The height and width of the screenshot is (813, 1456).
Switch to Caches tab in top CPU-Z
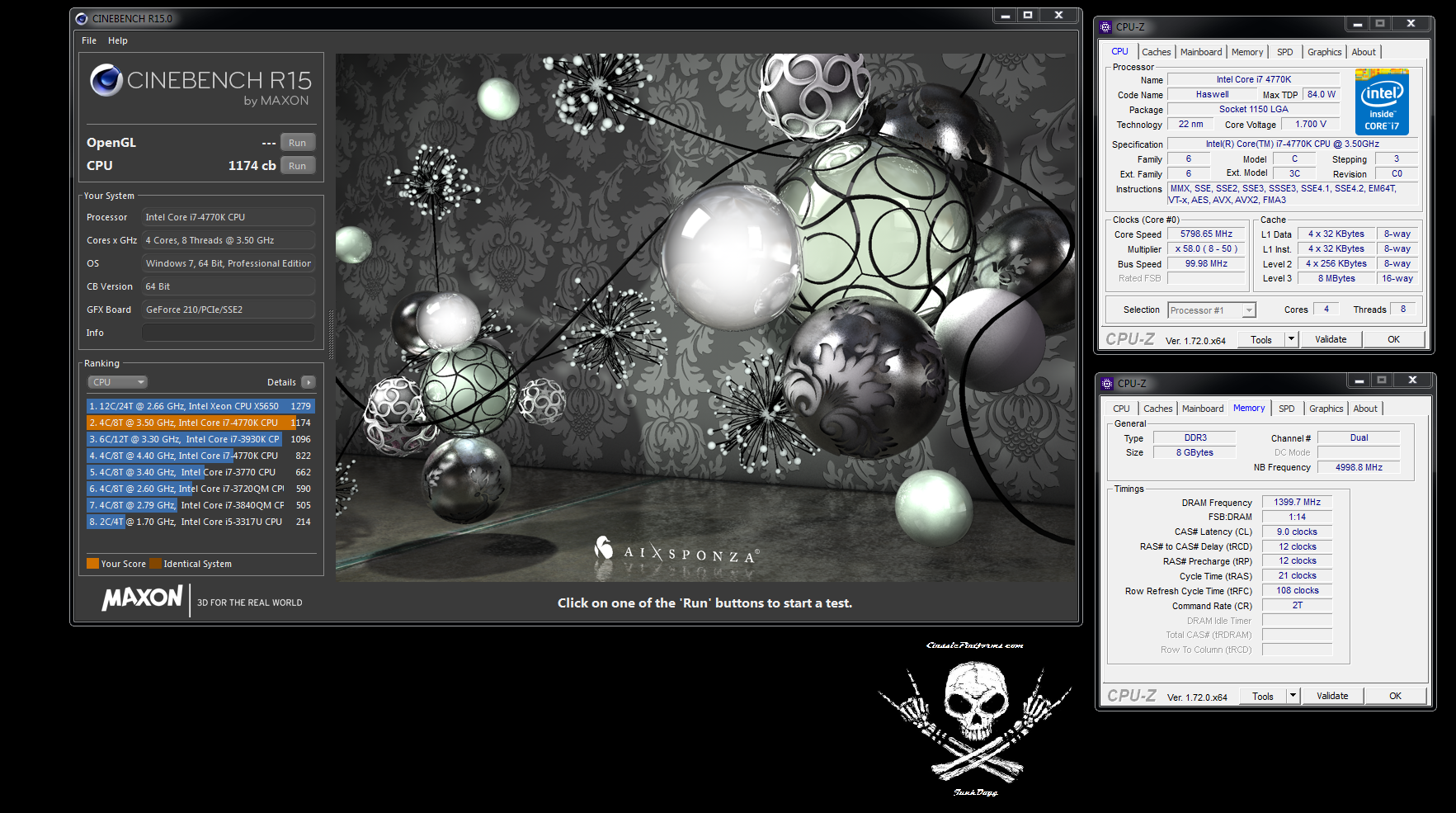coord(1156,52)
